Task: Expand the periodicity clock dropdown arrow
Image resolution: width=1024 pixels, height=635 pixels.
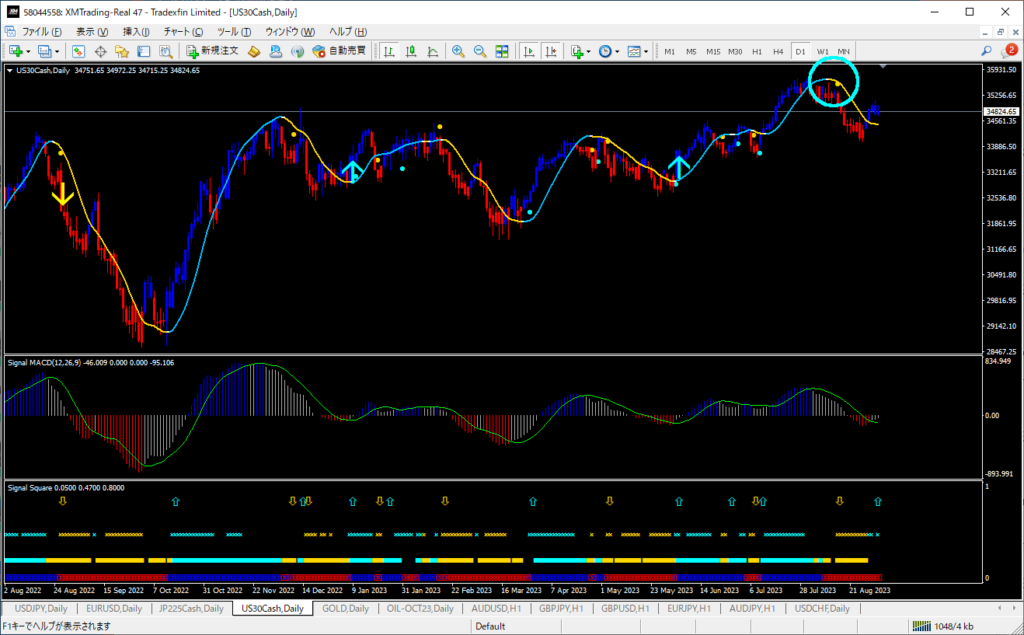Action: click(x=617, y=52)
